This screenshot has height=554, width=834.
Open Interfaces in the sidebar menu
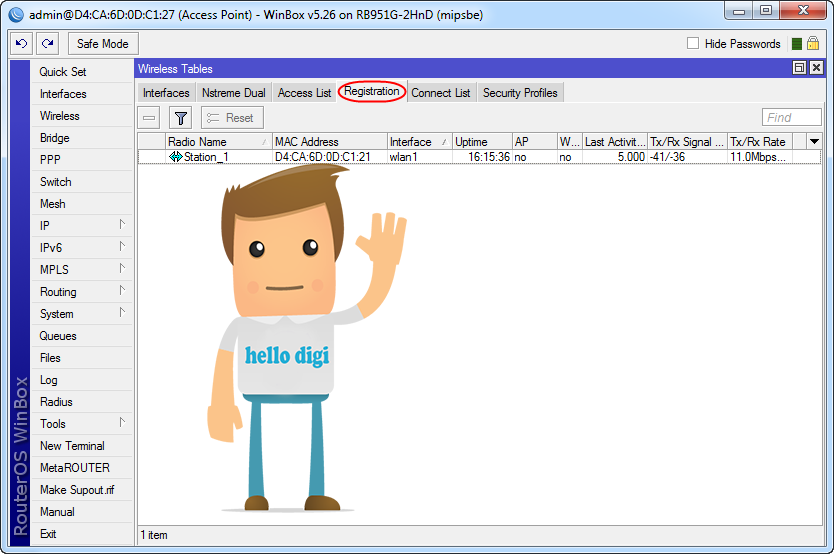81,94
